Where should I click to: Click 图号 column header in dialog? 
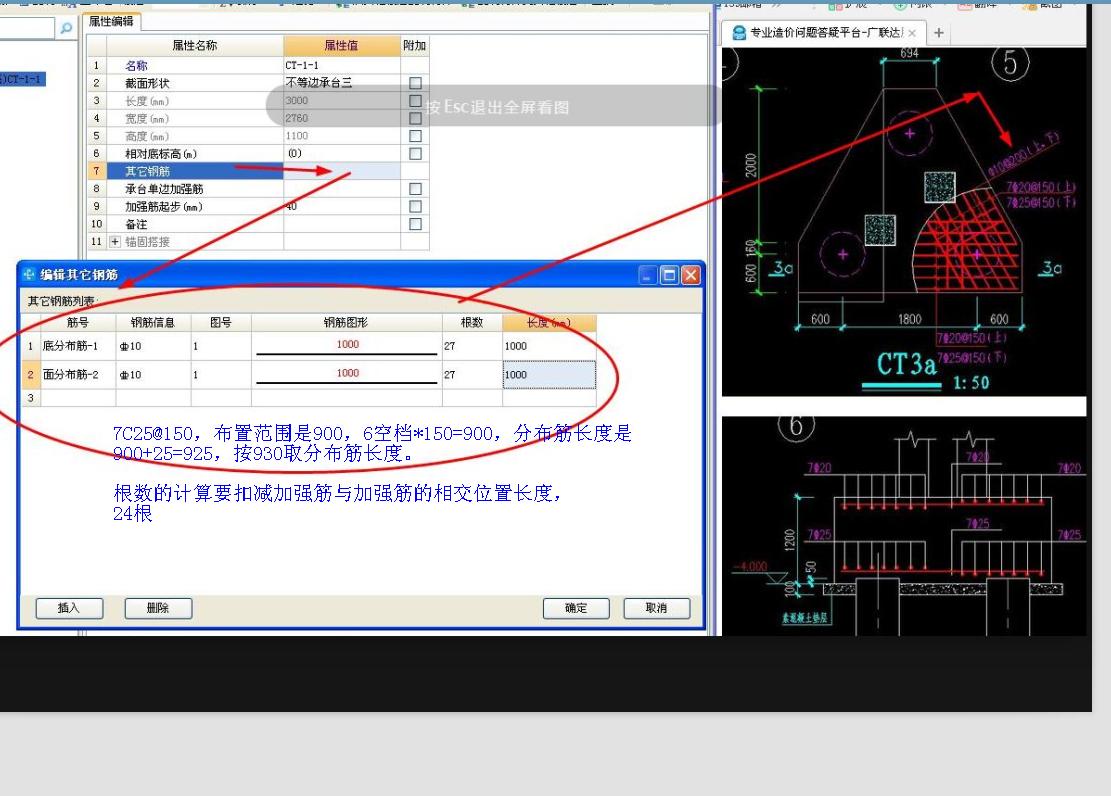pos(221,323)
